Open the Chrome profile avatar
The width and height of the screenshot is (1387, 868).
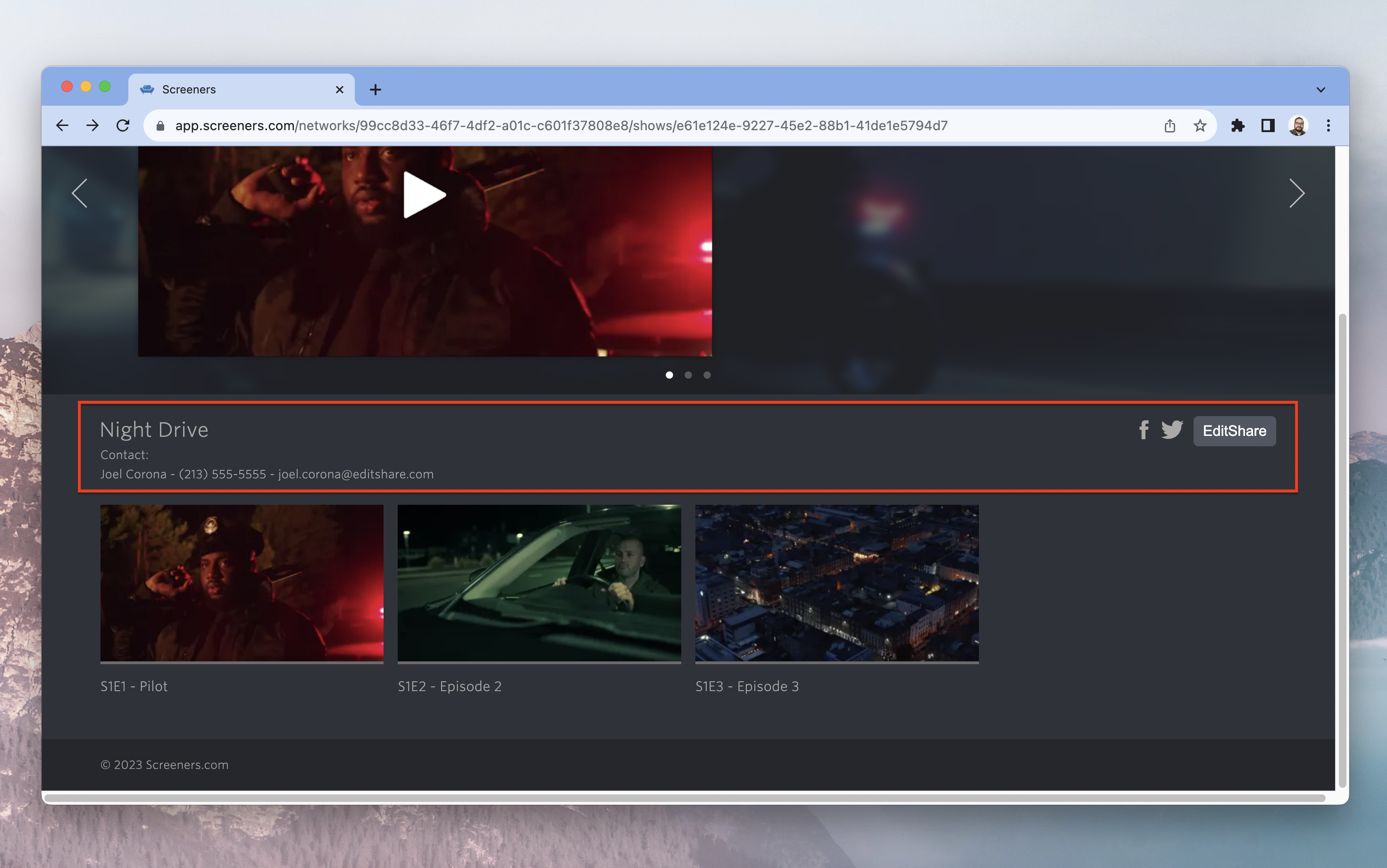pos(1297,125)
